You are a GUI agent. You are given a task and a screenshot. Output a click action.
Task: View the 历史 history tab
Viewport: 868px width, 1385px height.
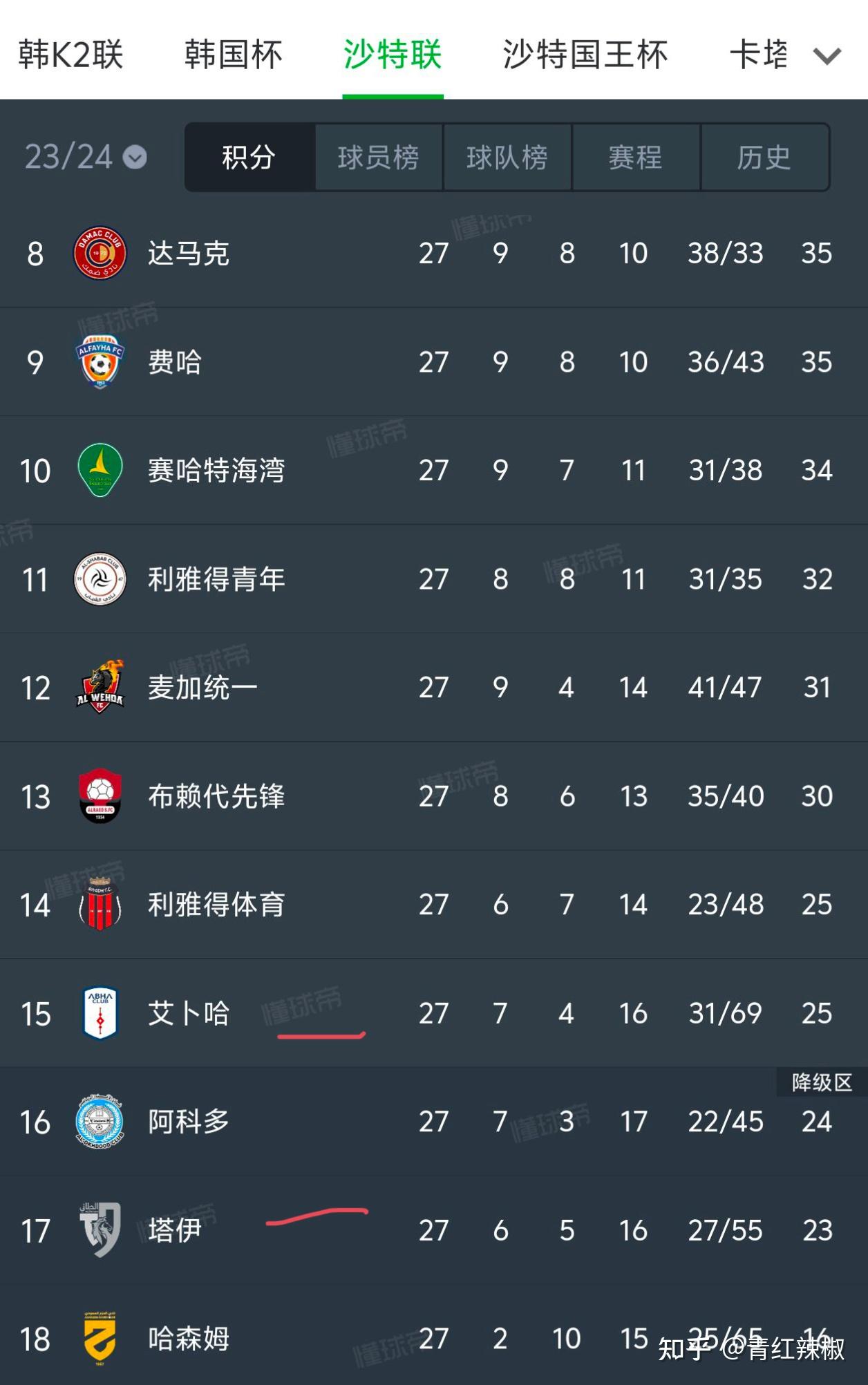click(x=763, y=157)
